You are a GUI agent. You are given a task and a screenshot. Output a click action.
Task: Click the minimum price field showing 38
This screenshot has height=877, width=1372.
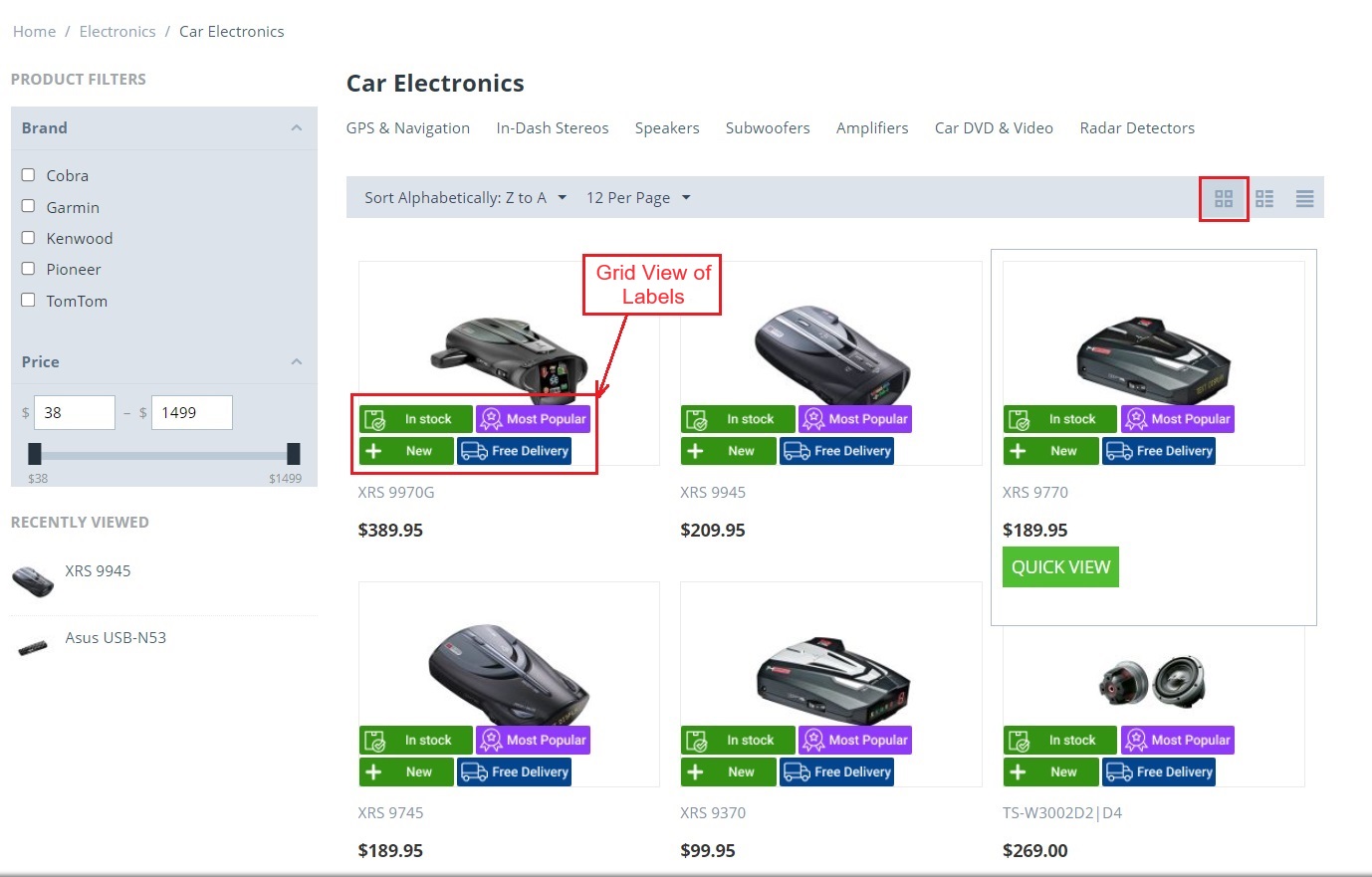(x=75, y=413)
